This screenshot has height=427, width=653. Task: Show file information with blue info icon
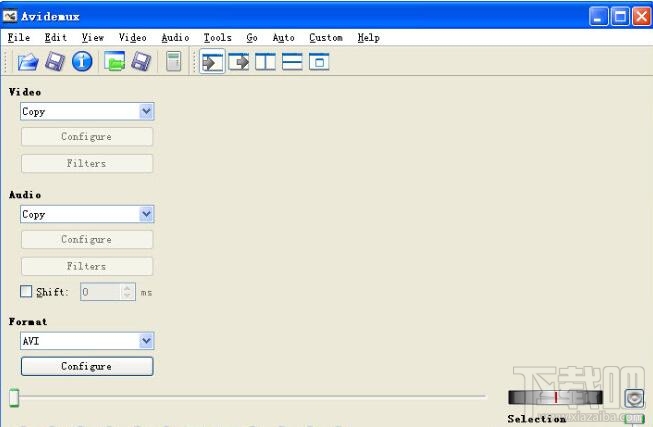click(x=82, y=62)
